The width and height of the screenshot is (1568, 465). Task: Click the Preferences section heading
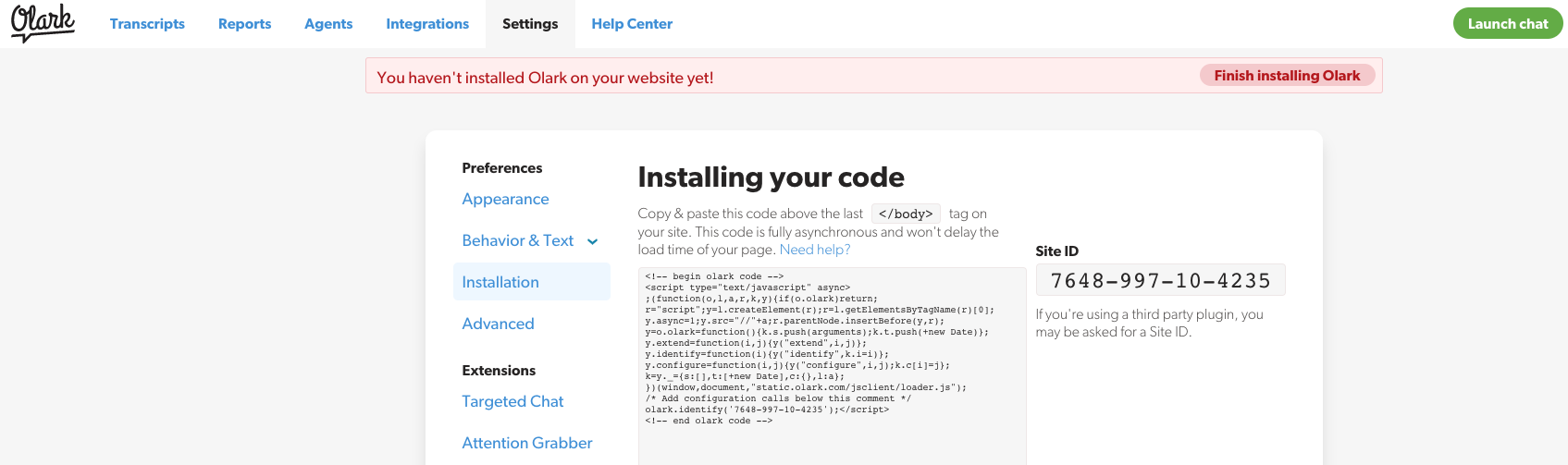pyautogui.click(x=502, y=168)
